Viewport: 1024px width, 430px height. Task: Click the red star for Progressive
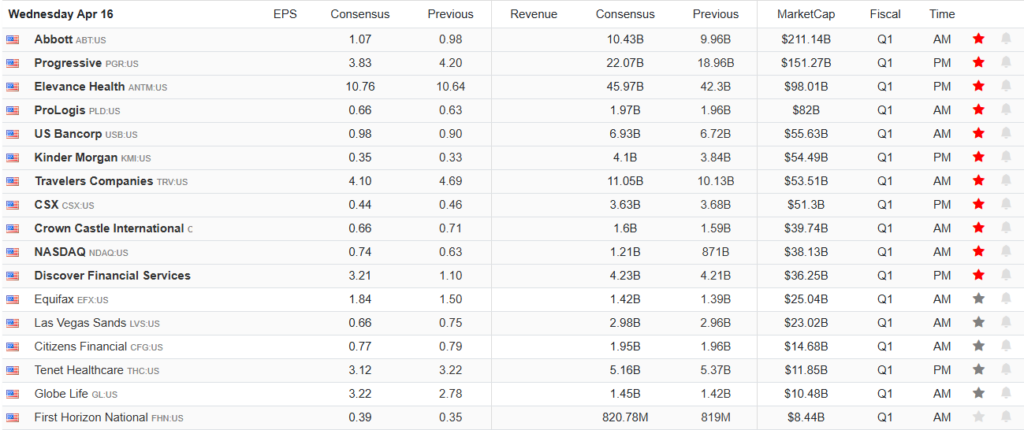click(978, 63)
